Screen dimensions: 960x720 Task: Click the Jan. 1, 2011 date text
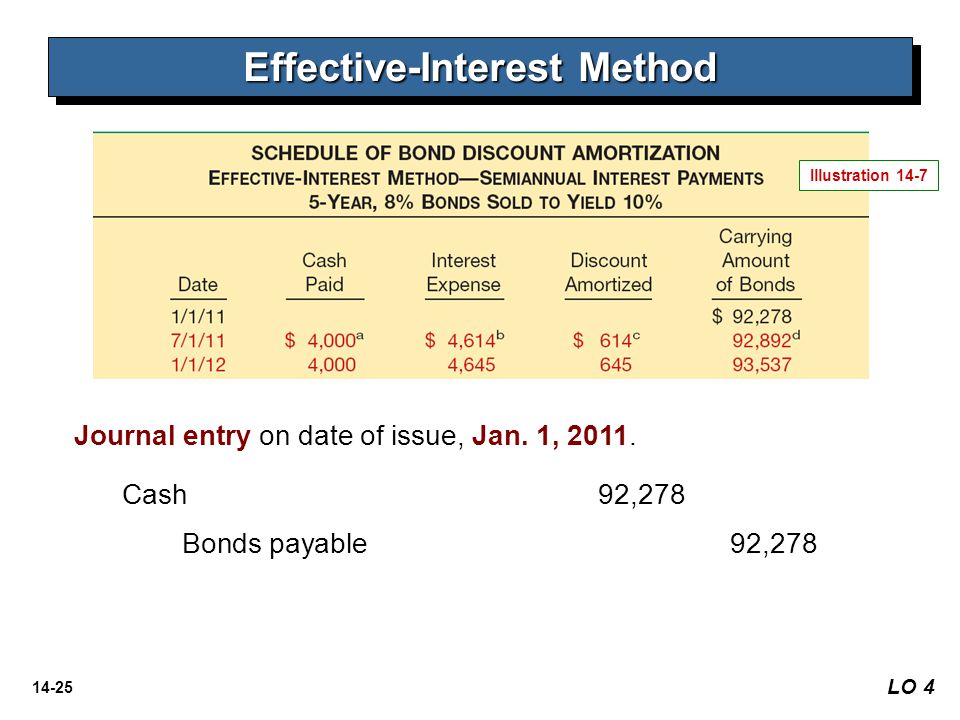(x=550, y=436)
